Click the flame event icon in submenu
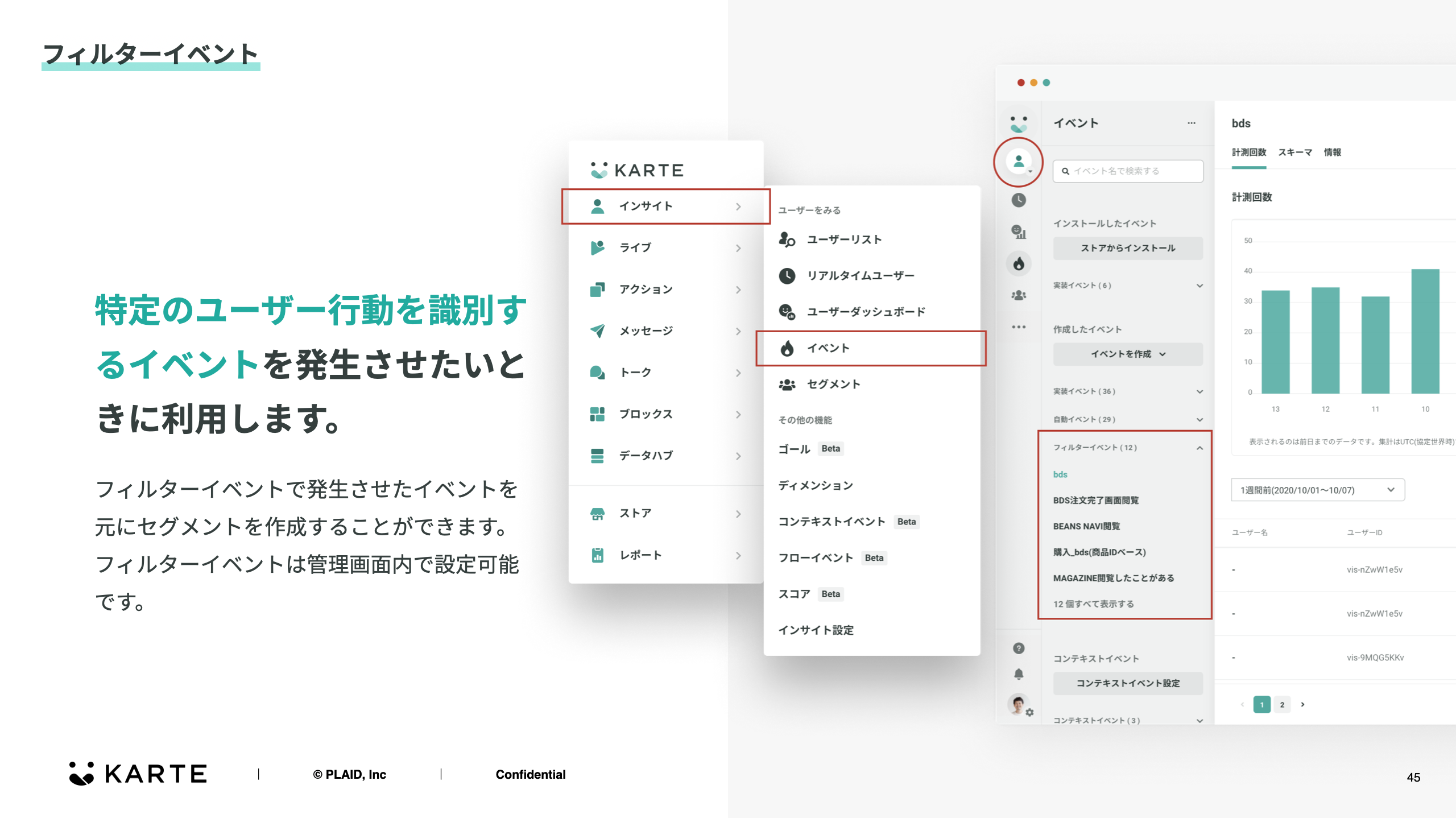Viewport: 1456px width, 818px height. pos(787,348)
